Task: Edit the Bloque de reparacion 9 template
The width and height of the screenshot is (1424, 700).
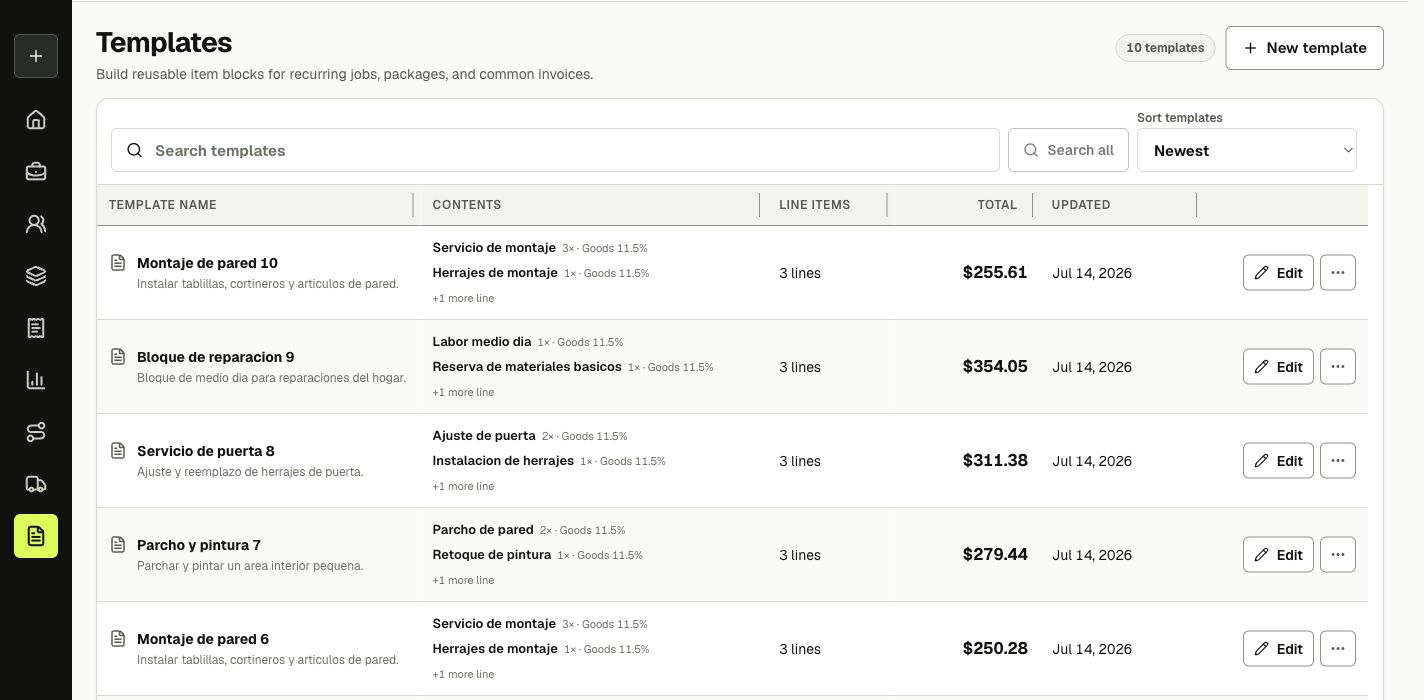Action: tap(1278, 366)
